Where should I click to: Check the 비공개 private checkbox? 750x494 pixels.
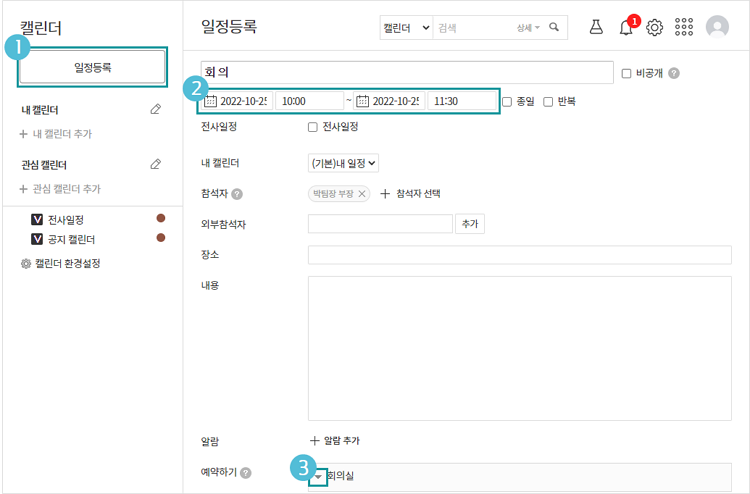click(626, 74)
